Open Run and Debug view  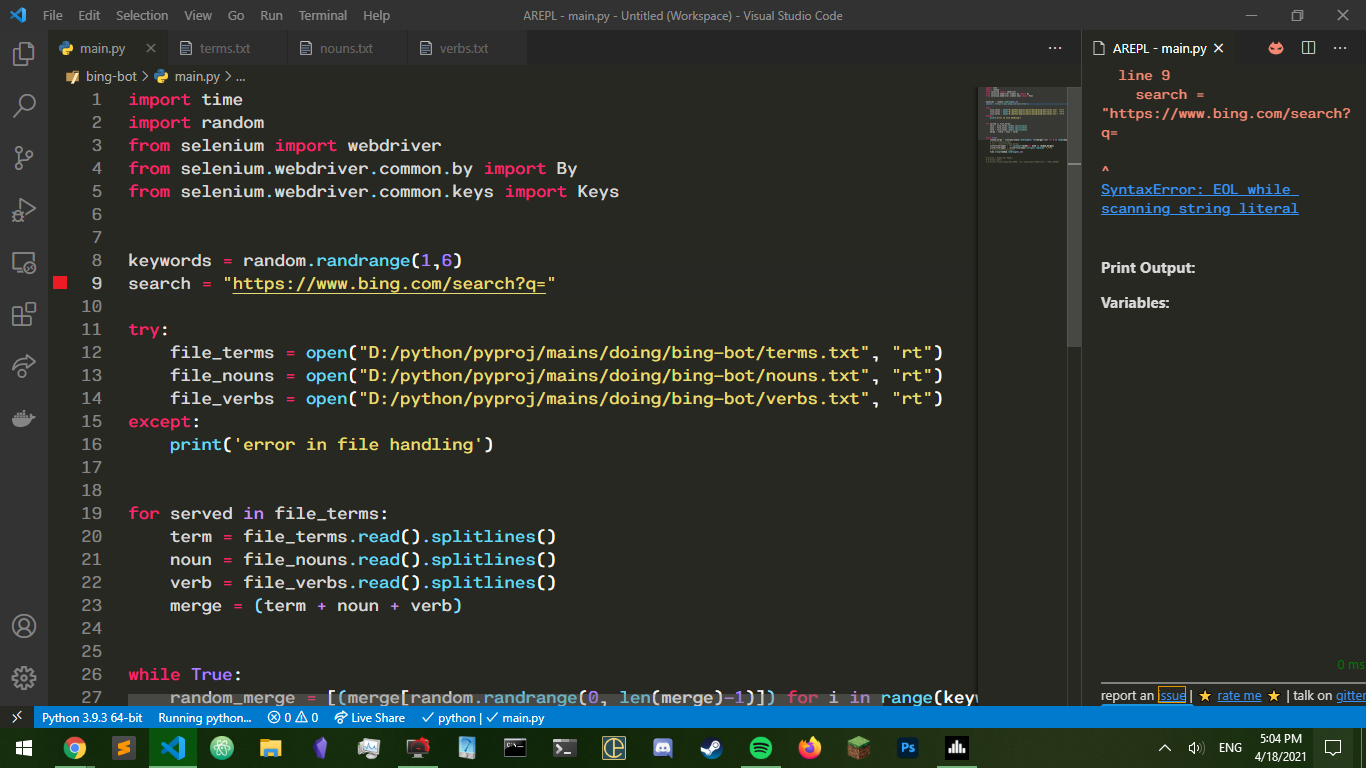[x=24, y=209]
